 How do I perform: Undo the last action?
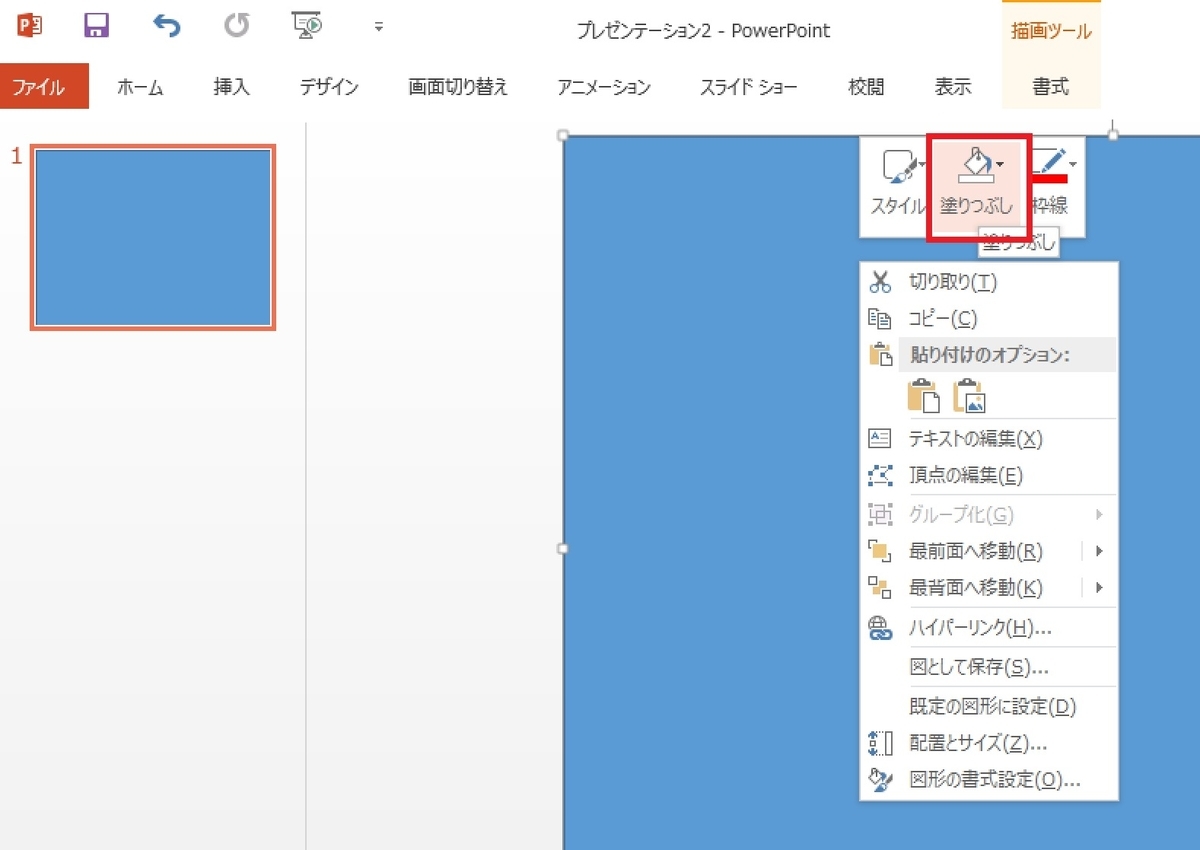[x=167, y=26]
